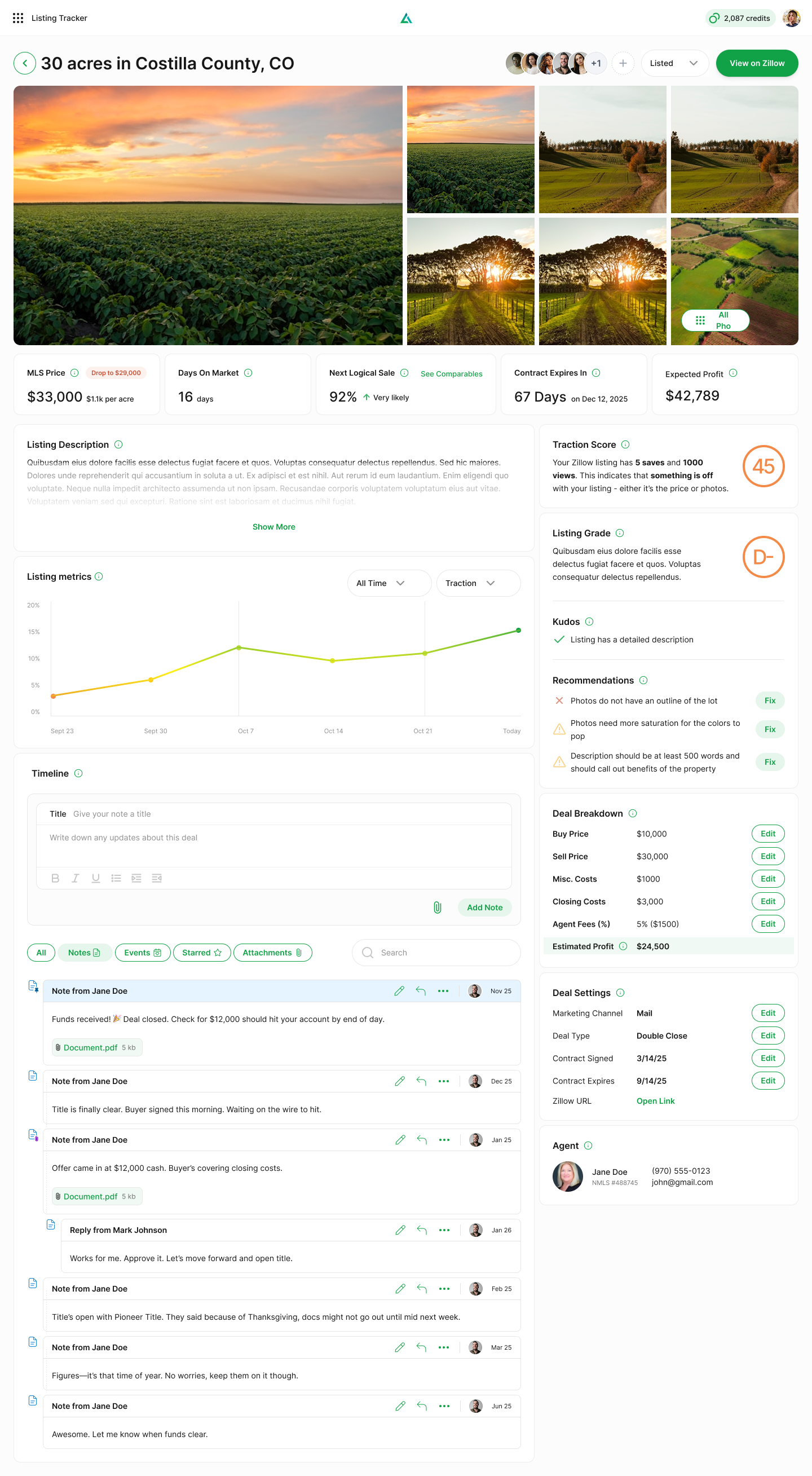Open info tooltip next to MLS Price
812x1476 pixels.
74,373
